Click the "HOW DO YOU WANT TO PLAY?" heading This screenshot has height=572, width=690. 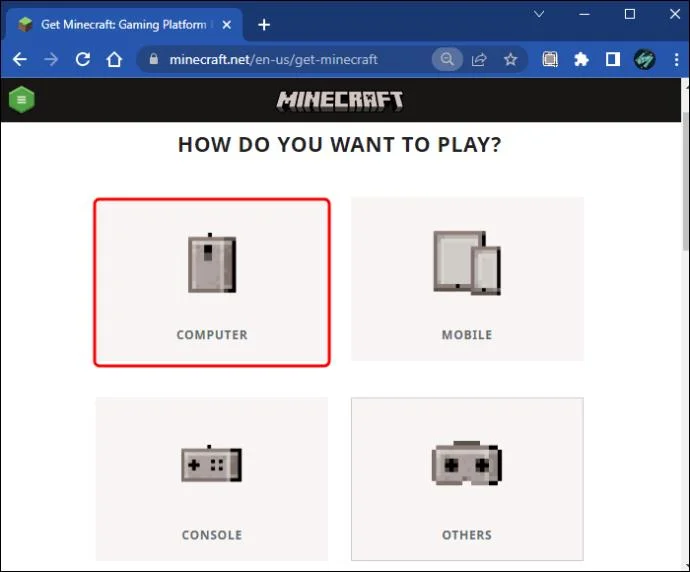point(340,144)
